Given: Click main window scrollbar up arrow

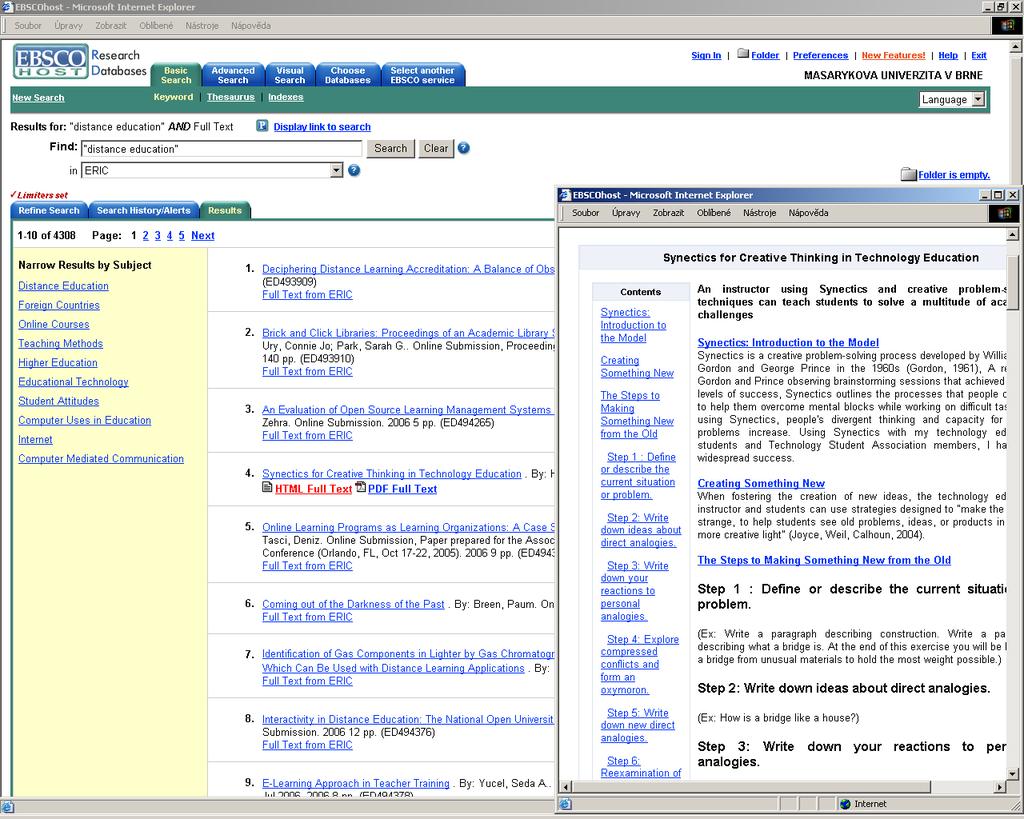Looking at the screenshot, I should pos(1016,46).
